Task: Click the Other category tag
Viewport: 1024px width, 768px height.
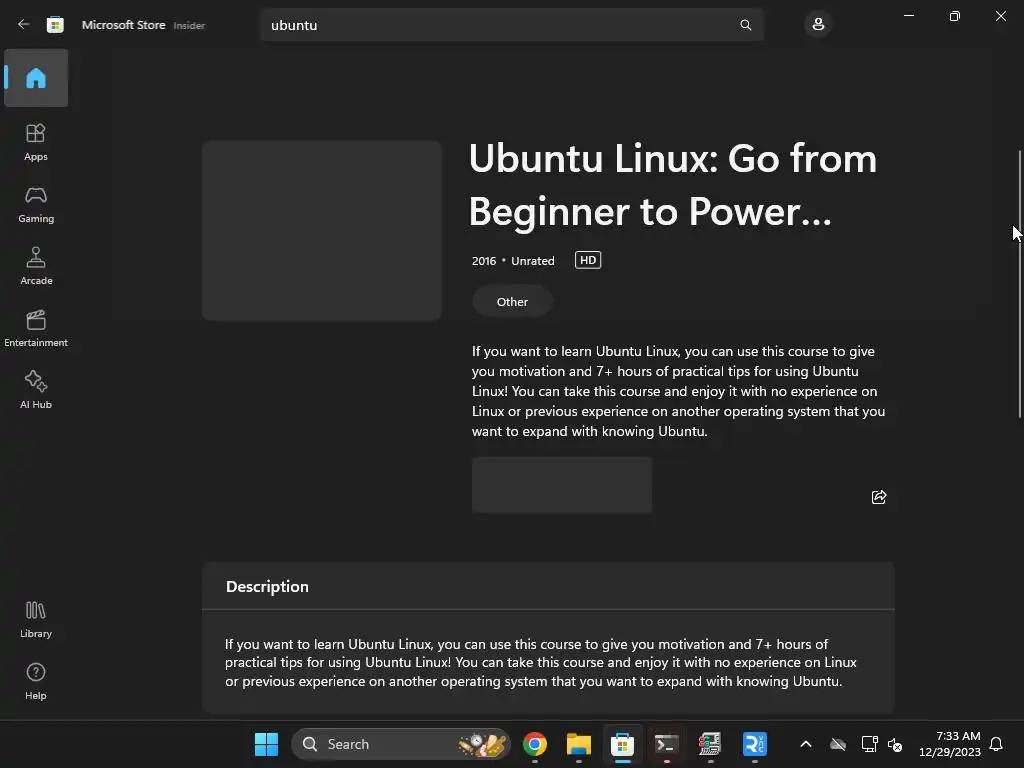Action: [x=512, y=302]
